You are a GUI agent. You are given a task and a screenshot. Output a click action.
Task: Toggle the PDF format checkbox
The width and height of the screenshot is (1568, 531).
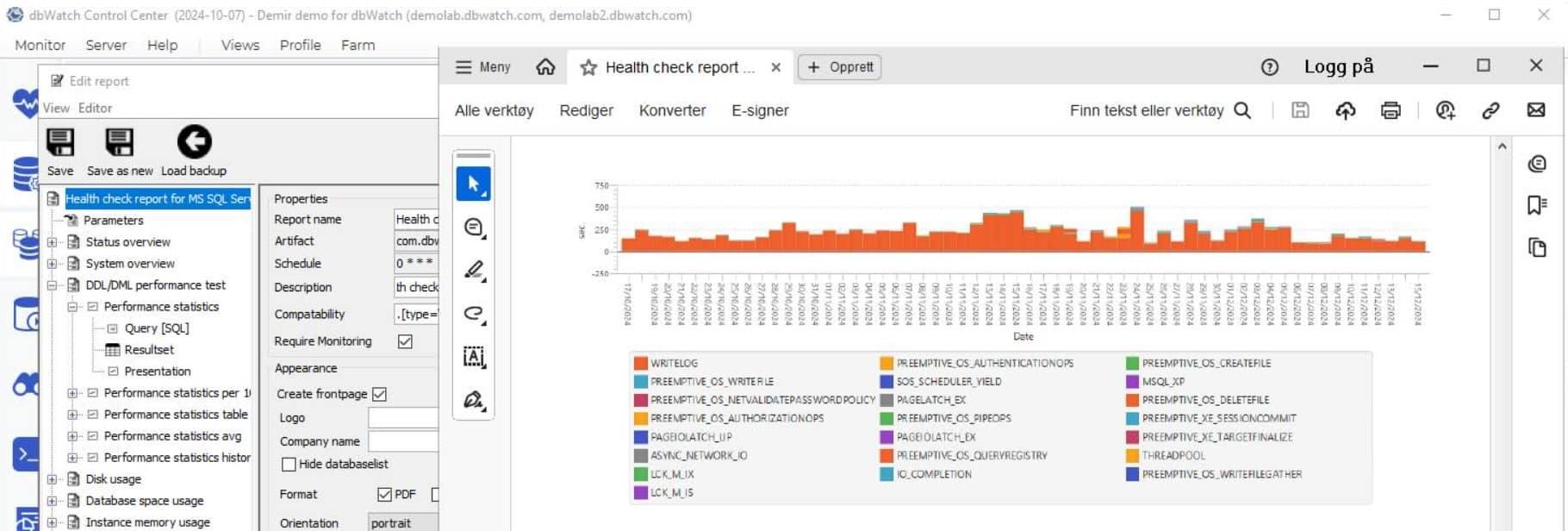[384, 495]
